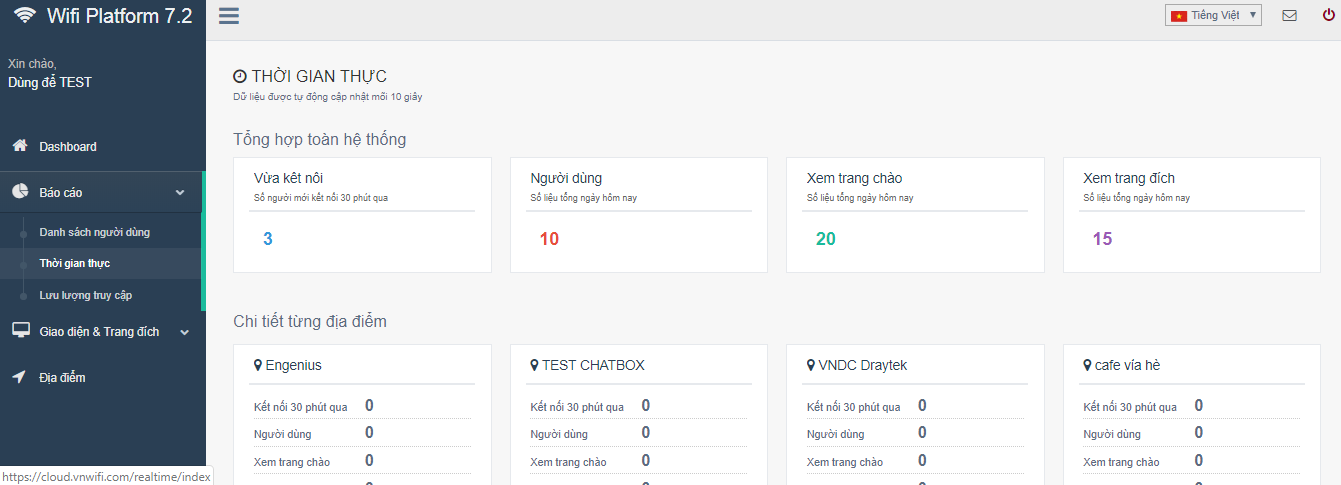Screen dimensions: 1341x485
Task: Click the Người dùng summary card title
Action: 566,178
